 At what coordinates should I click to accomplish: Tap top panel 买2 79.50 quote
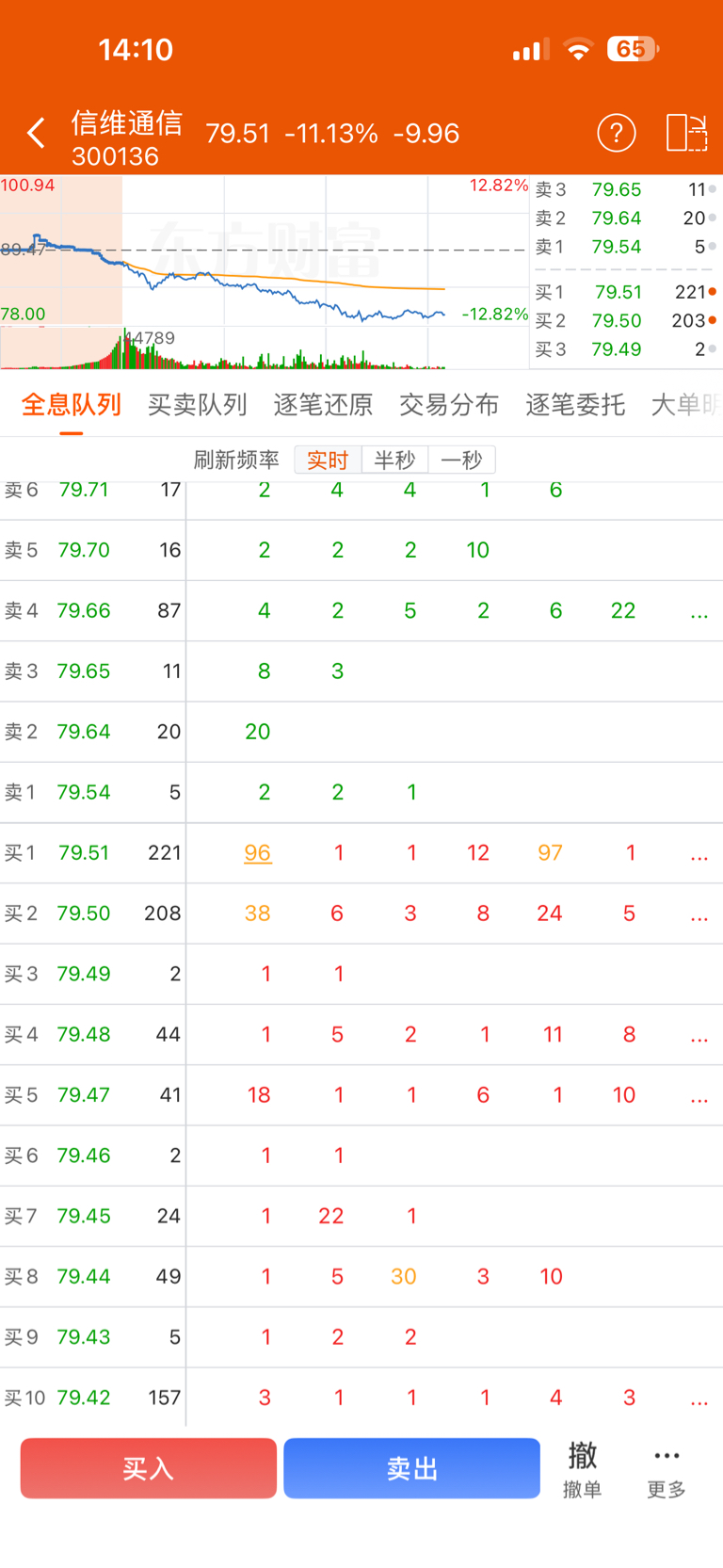pos(626,321)
